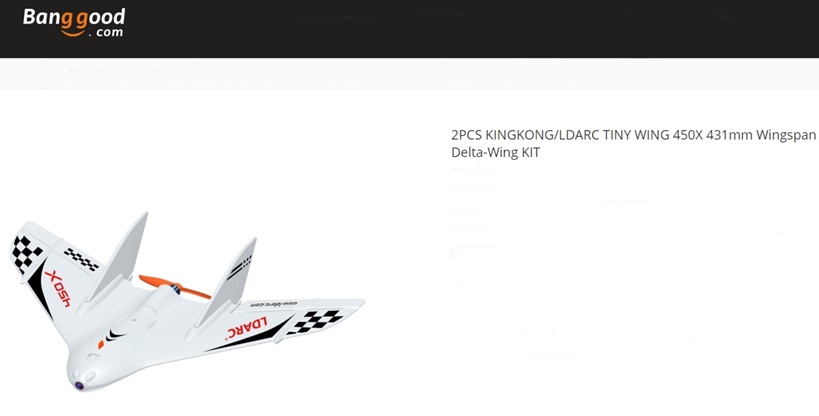
Task: Click the nose camera lens of the plane
Action: [79, 386]
